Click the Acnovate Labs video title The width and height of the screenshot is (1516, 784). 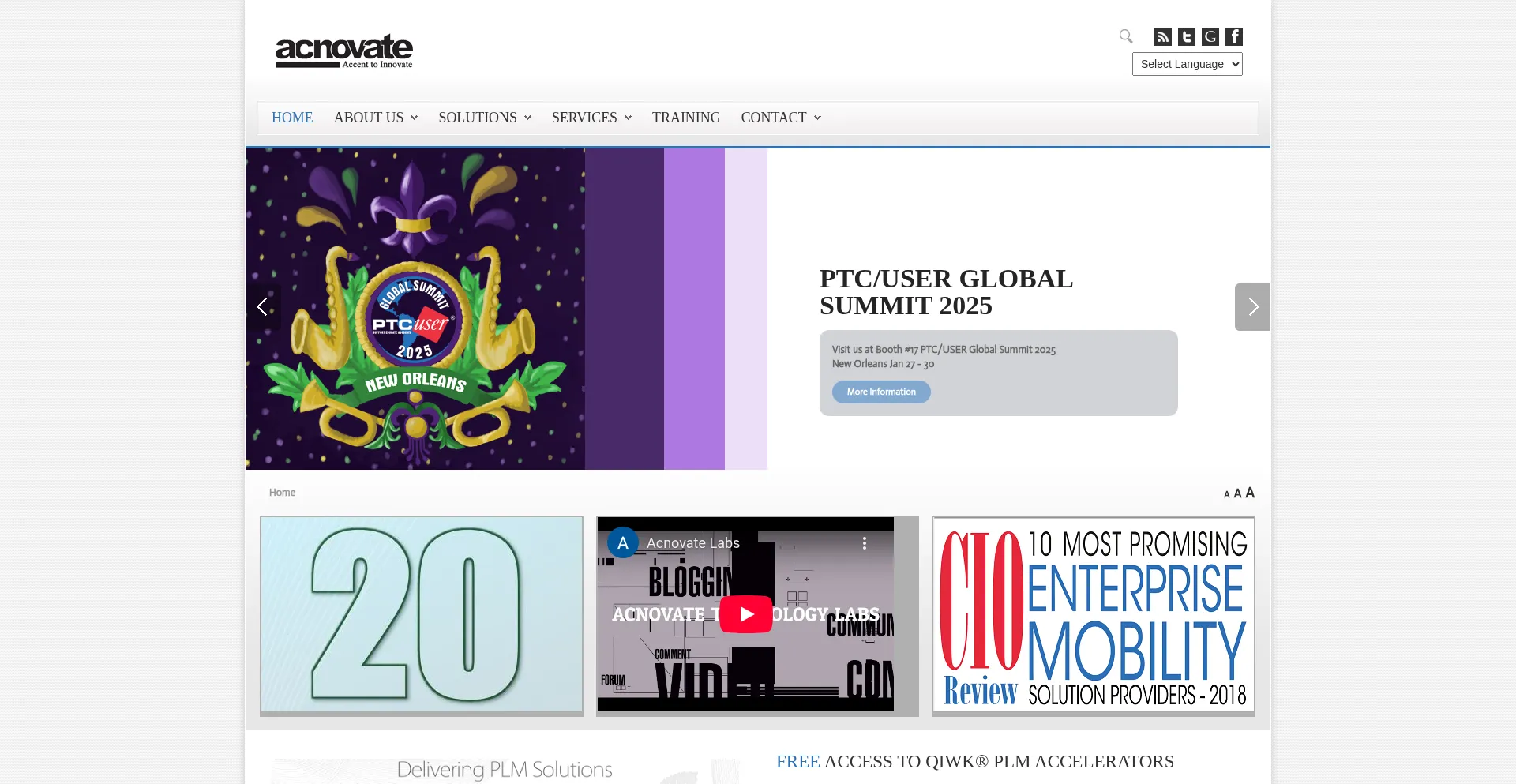tap(693, 543)
